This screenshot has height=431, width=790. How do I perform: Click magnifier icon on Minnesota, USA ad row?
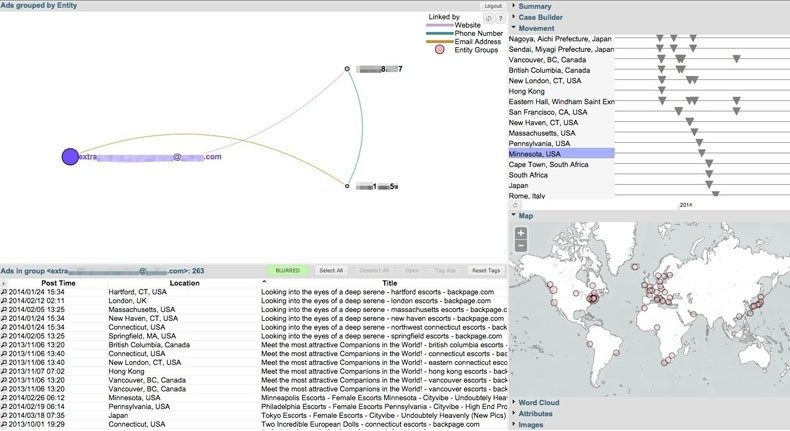click(4, 398)
